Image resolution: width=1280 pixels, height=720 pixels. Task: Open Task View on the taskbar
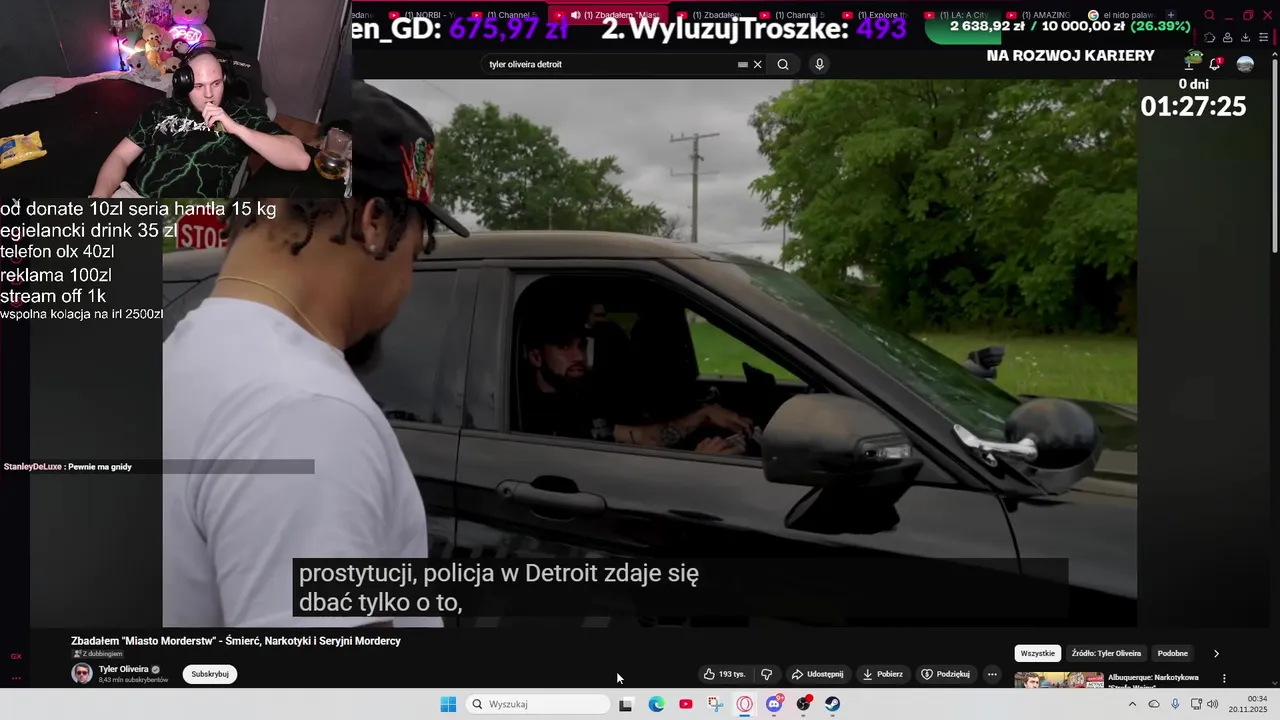pyautogui.click(x=625, y=704)
